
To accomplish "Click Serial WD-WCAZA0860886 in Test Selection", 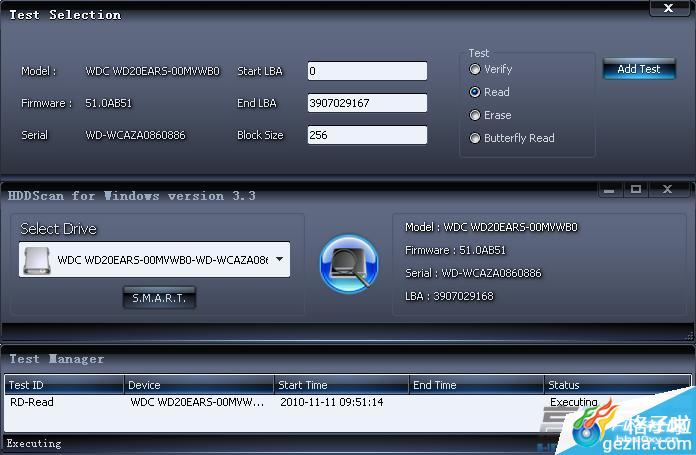I will click(135, 135).
